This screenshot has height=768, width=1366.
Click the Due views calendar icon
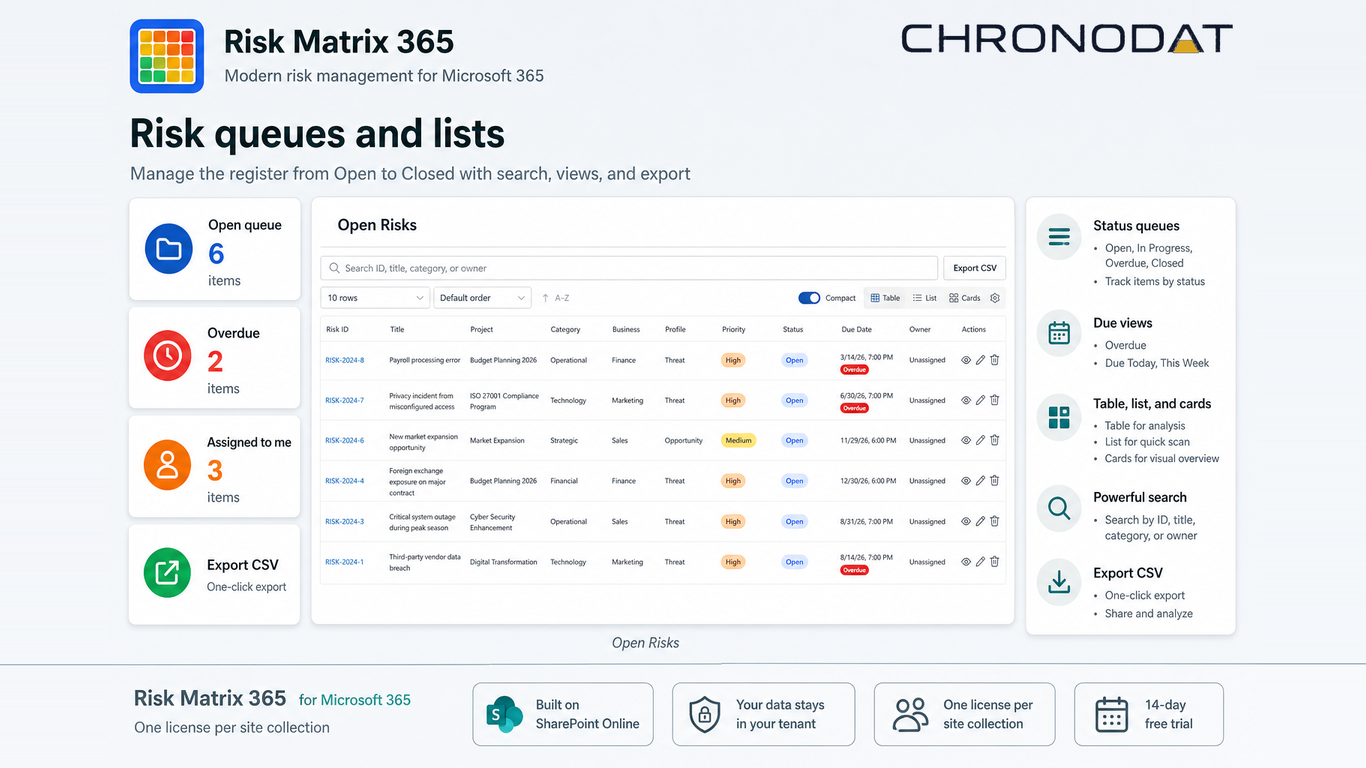1059,333
